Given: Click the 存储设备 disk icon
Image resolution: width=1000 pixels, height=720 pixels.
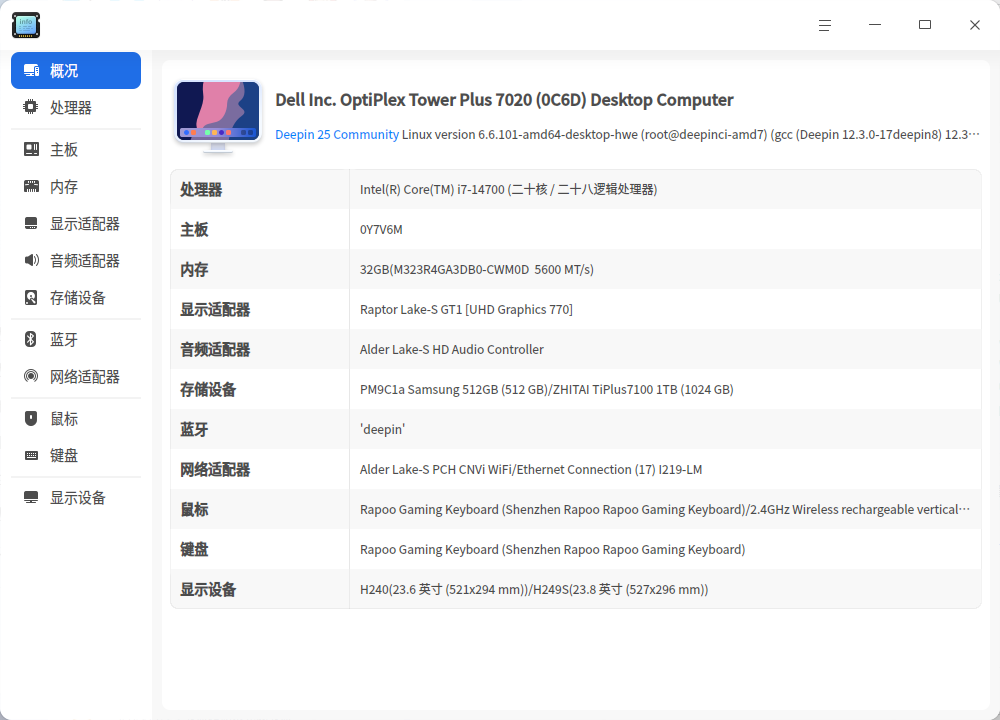Looking at the screenshot, I should click(31, 297).
